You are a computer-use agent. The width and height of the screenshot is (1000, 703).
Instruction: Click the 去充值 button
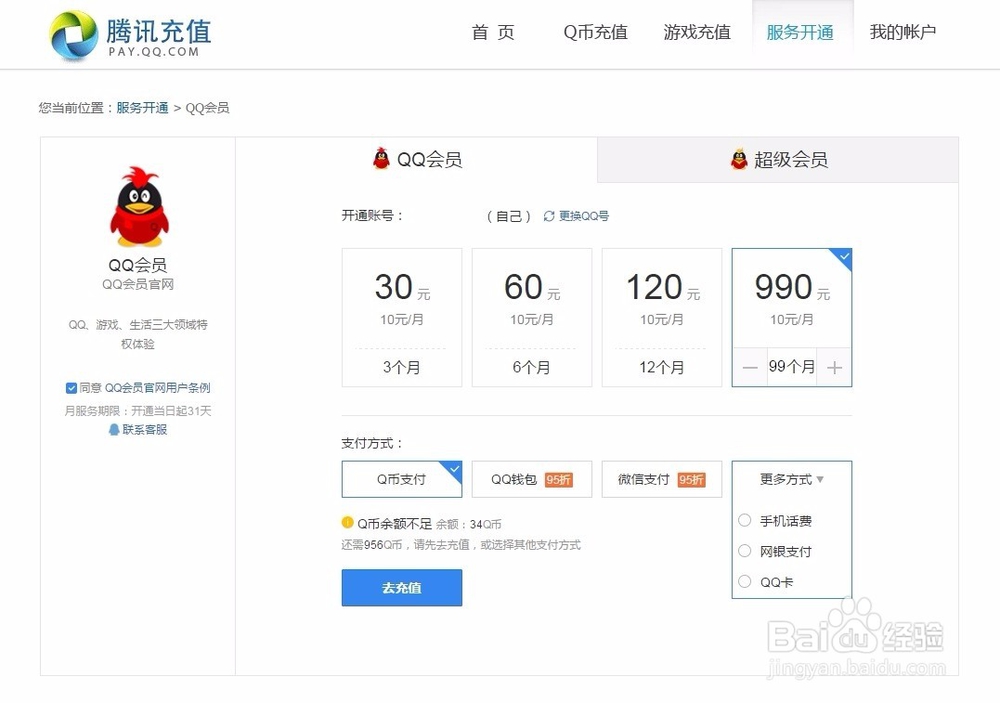coord(401,588)
